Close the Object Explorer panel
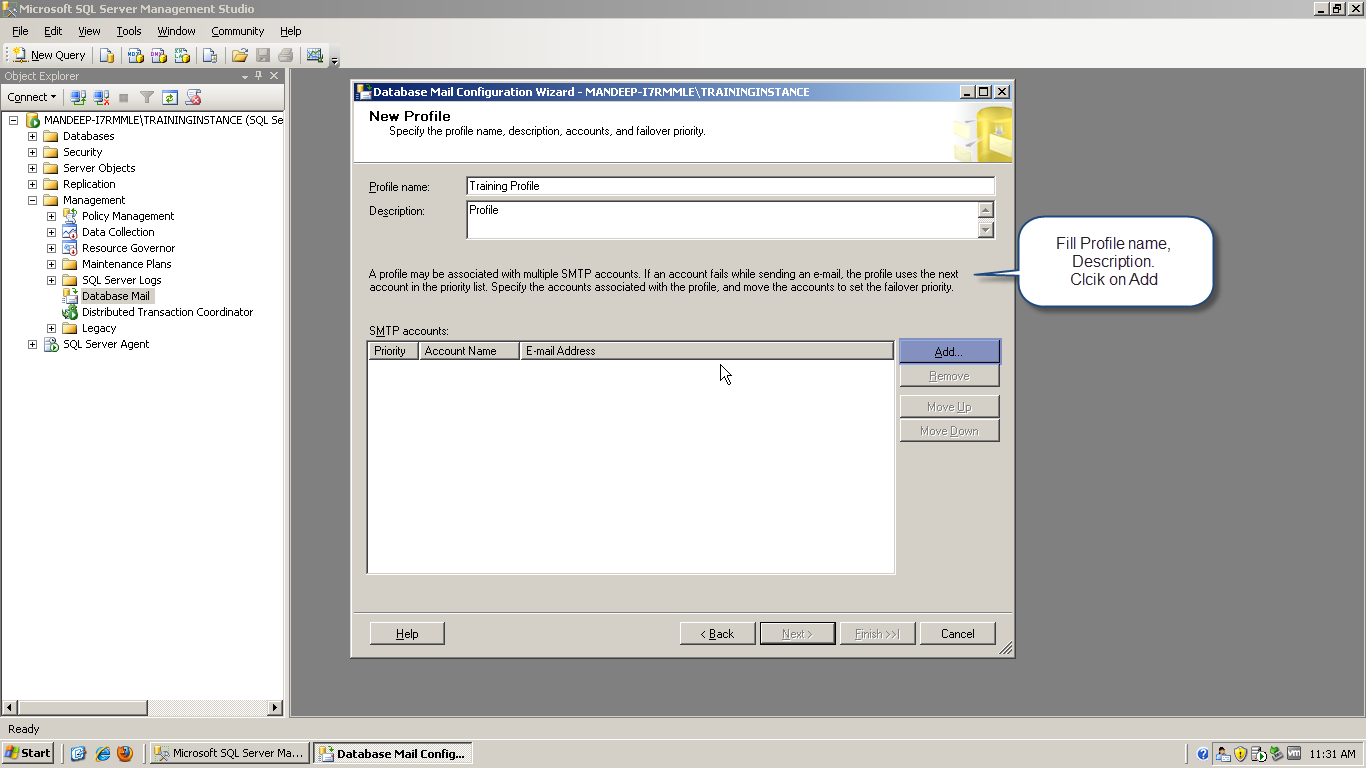The width and height of the screenshot is (1366, 768). tap(274, 76)
